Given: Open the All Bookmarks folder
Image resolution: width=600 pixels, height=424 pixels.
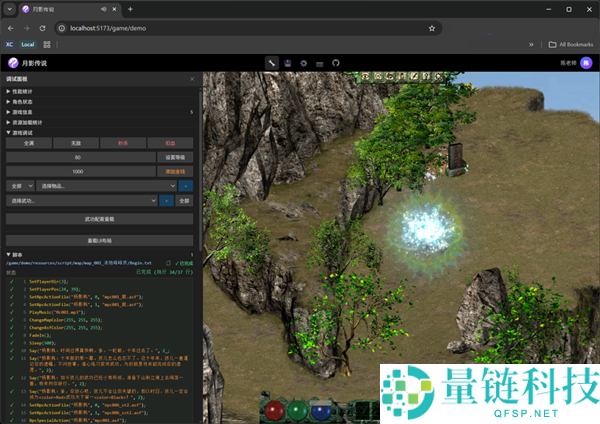Looking at the screenshot, I should [571, 44].
